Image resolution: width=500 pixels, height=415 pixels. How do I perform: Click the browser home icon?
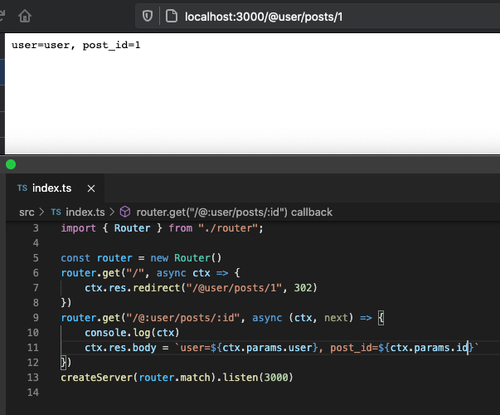[x=25, y=16]
